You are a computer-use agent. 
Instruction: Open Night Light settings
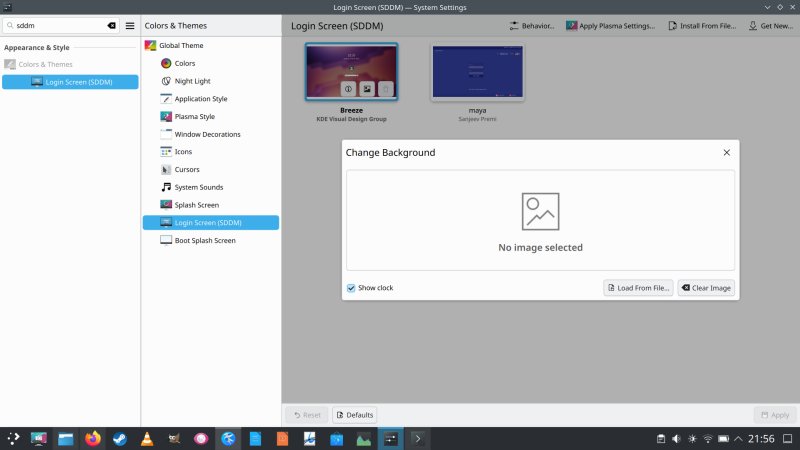[211, 81]
